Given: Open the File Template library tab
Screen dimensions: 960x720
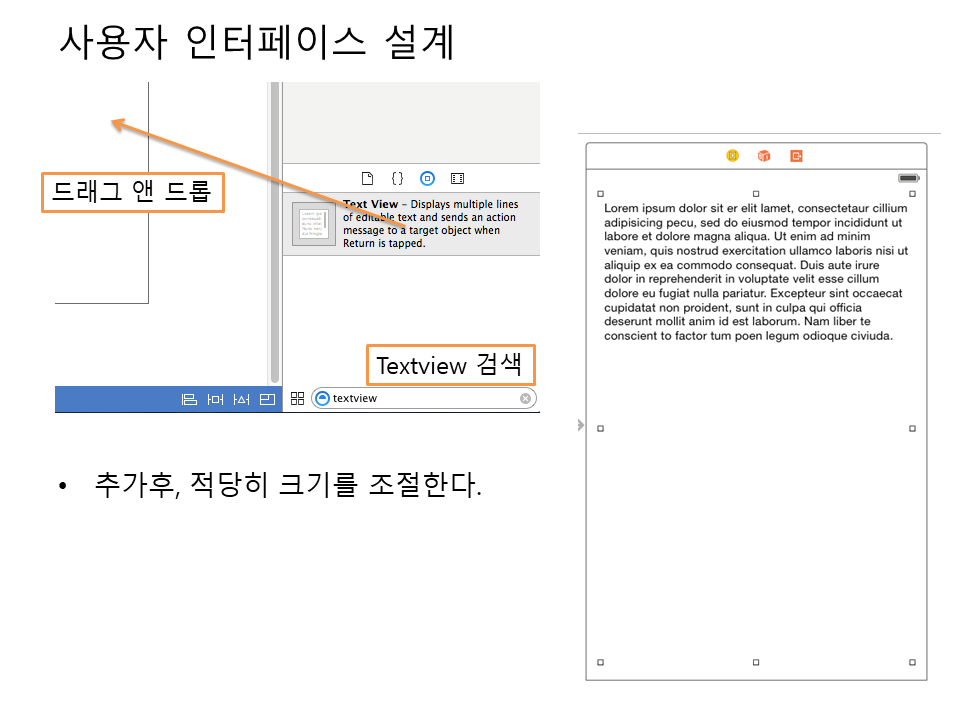Looking at the screenshot, I should coord(367,178).
